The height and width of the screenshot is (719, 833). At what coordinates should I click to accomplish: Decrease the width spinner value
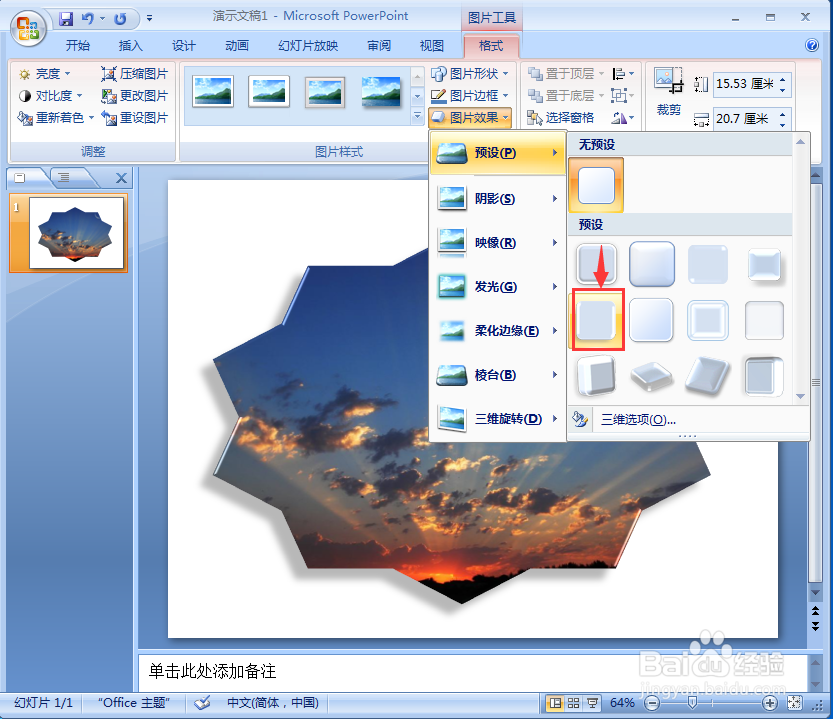783,124
